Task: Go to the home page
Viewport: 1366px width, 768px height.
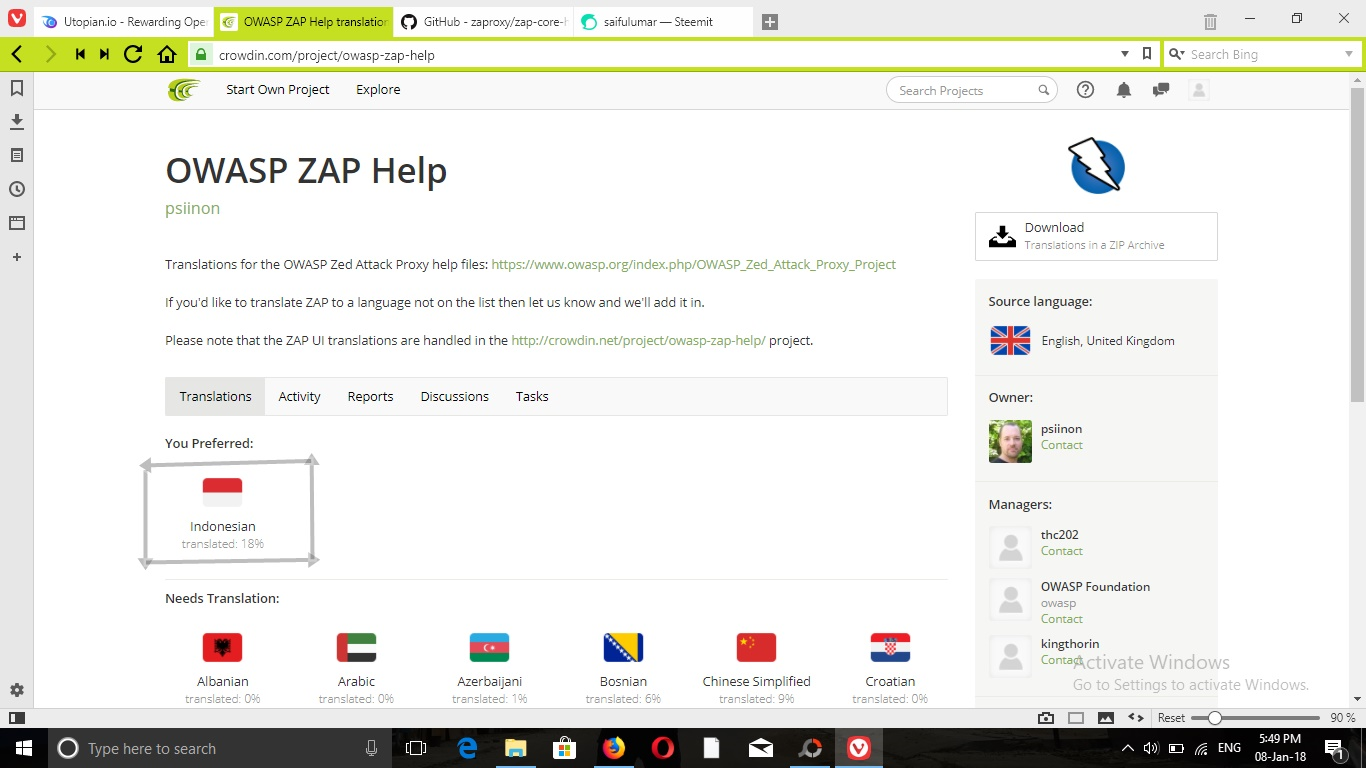Action: 167,55
